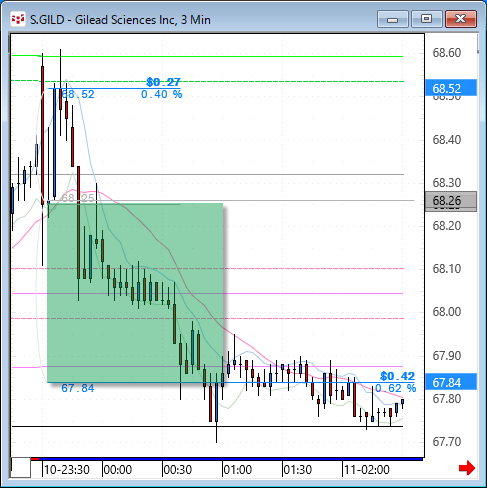Image resolution: width=487 pixels, height=488 pixels.
Task: Select the 67.84 blue price marker
Action: coord(451,382)
